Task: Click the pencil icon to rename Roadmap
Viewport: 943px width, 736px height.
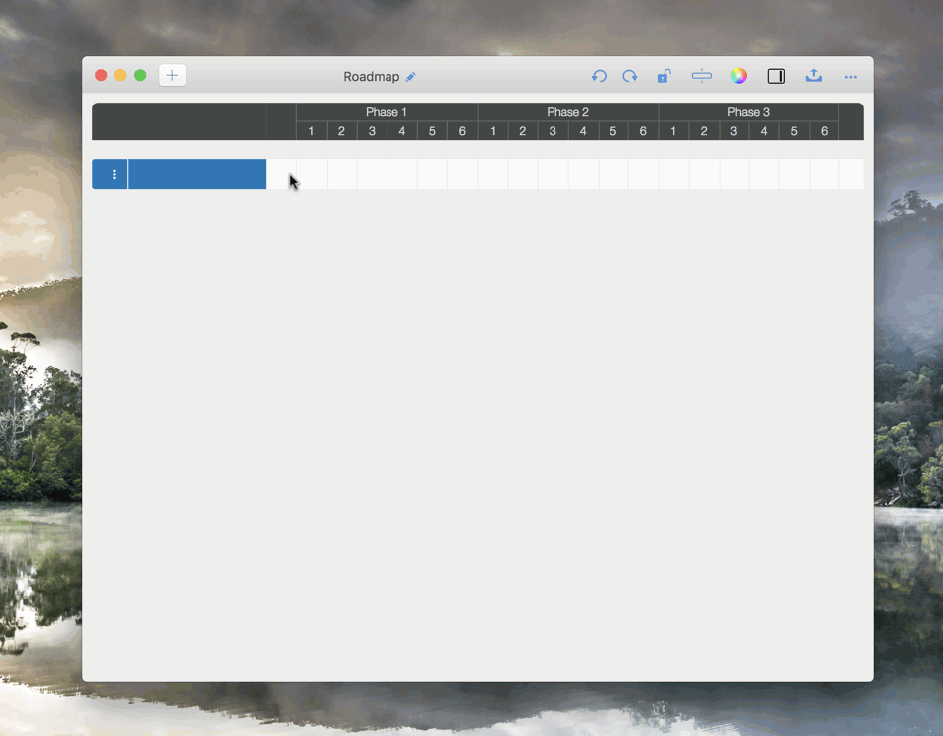Action: pyautogui.click(x=411, y=77)
